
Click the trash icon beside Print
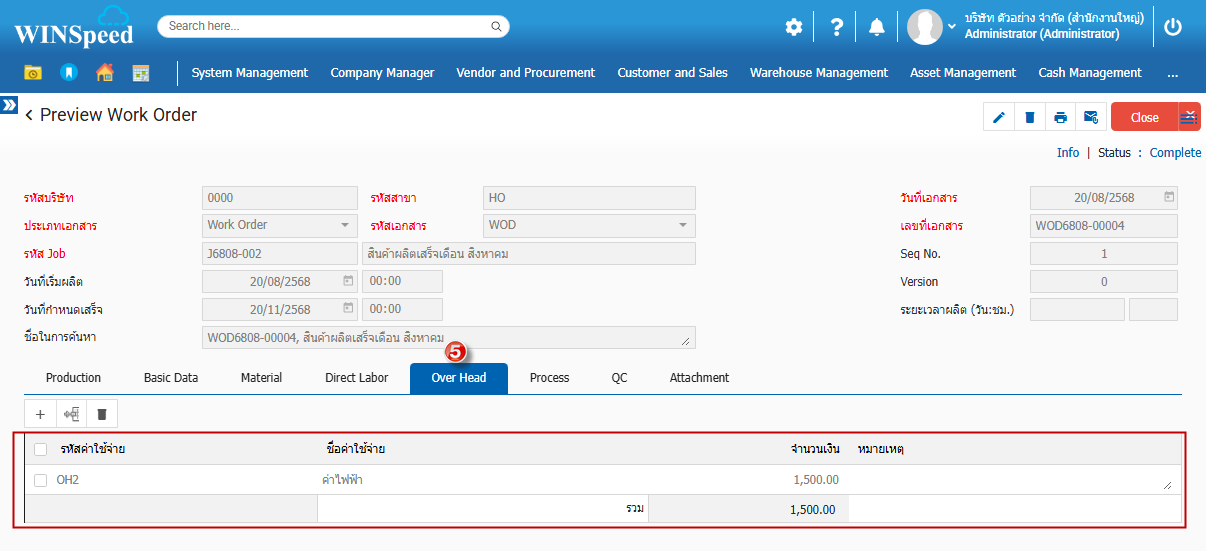[1029, 117]
